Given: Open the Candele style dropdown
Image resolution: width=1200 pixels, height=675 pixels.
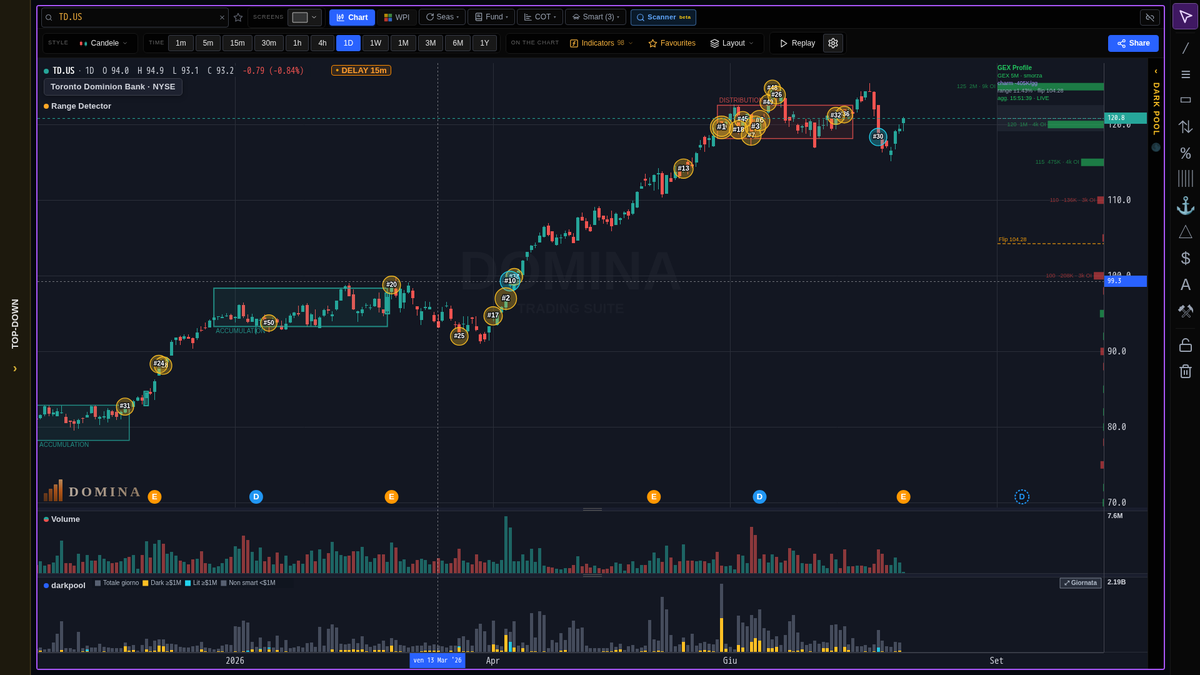Looking at the screenshot, I should (104, 43).
